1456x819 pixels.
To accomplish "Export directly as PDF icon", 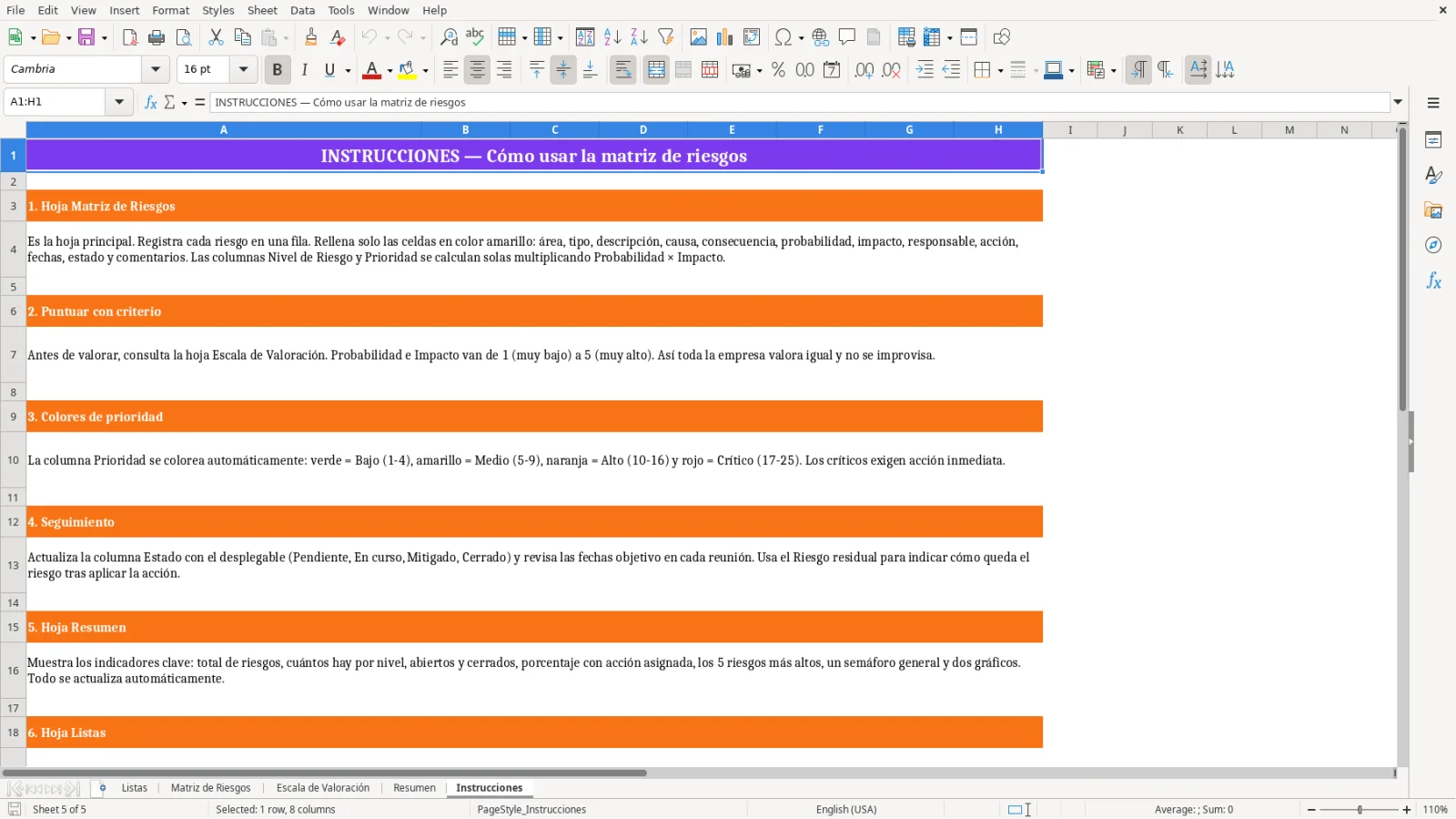I will coord(130,37).
